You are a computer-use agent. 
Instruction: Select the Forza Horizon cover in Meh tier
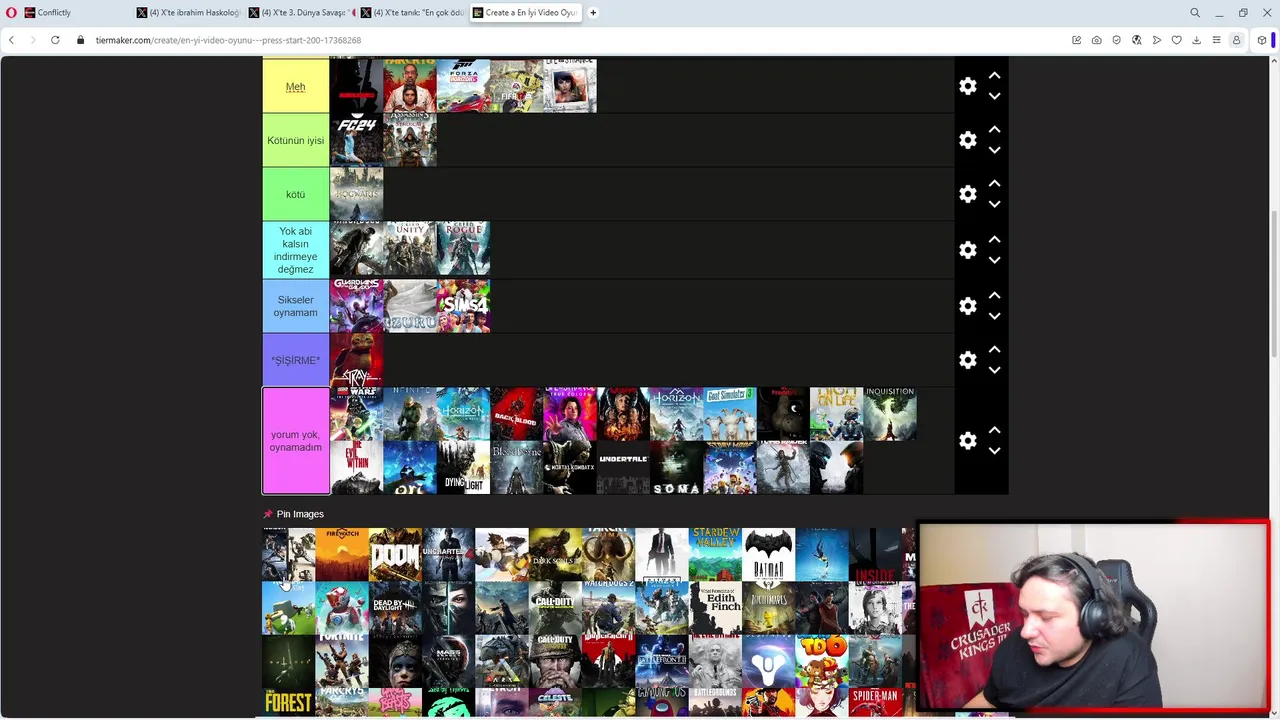click(463, 86)
